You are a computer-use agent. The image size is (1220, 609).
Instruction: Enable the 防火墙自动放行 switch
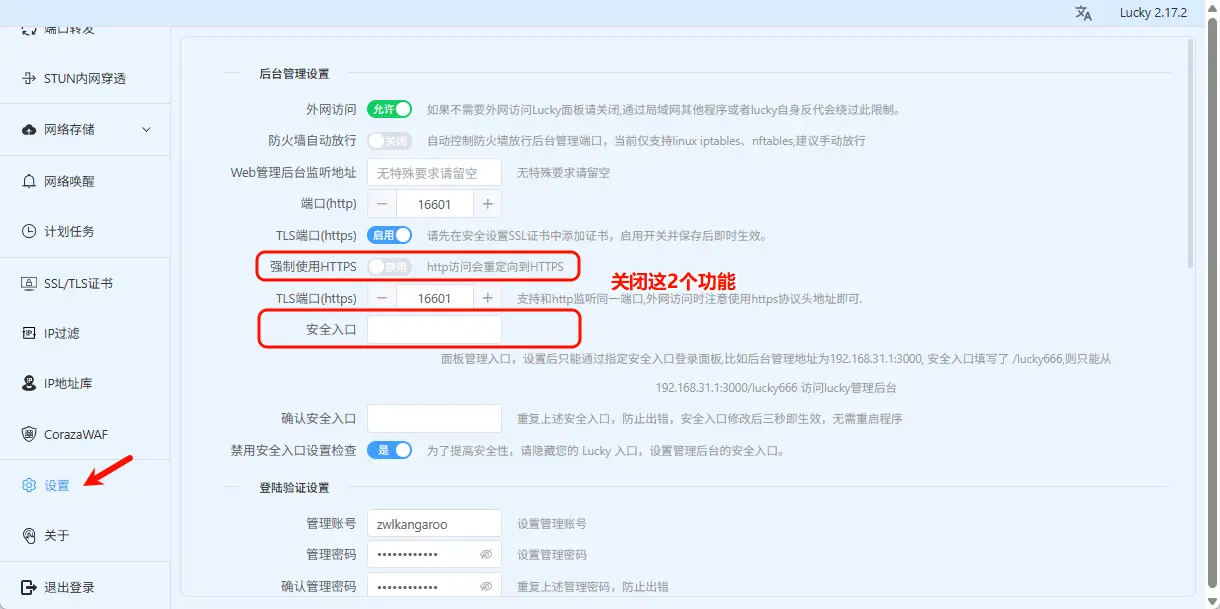click(389, 141)
